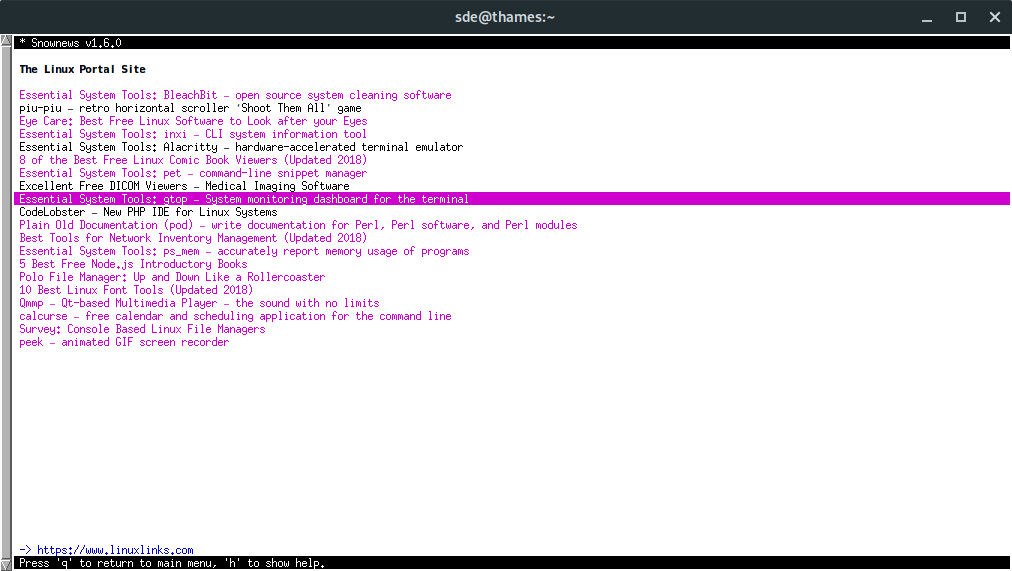Click the scrollbar down arrow
The width and height of the screenshot is (1012, 571).
click(6, 565)
